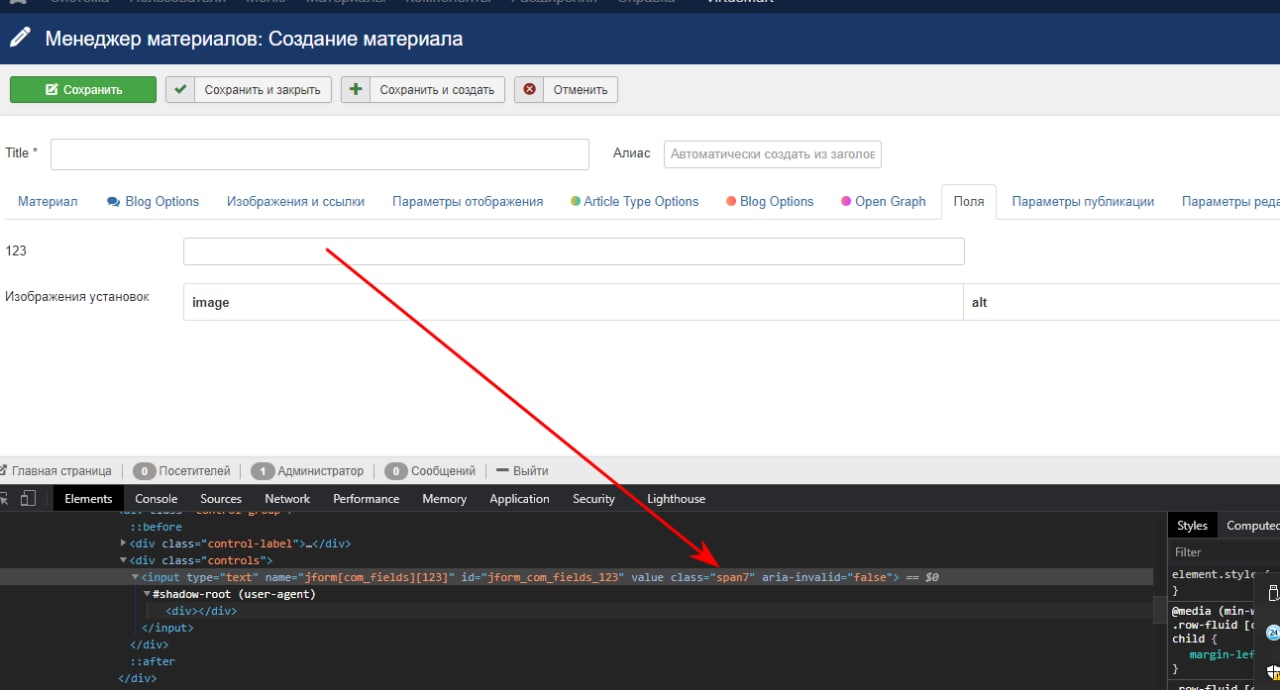Select the closing </input> tag row

pos(168,628)
